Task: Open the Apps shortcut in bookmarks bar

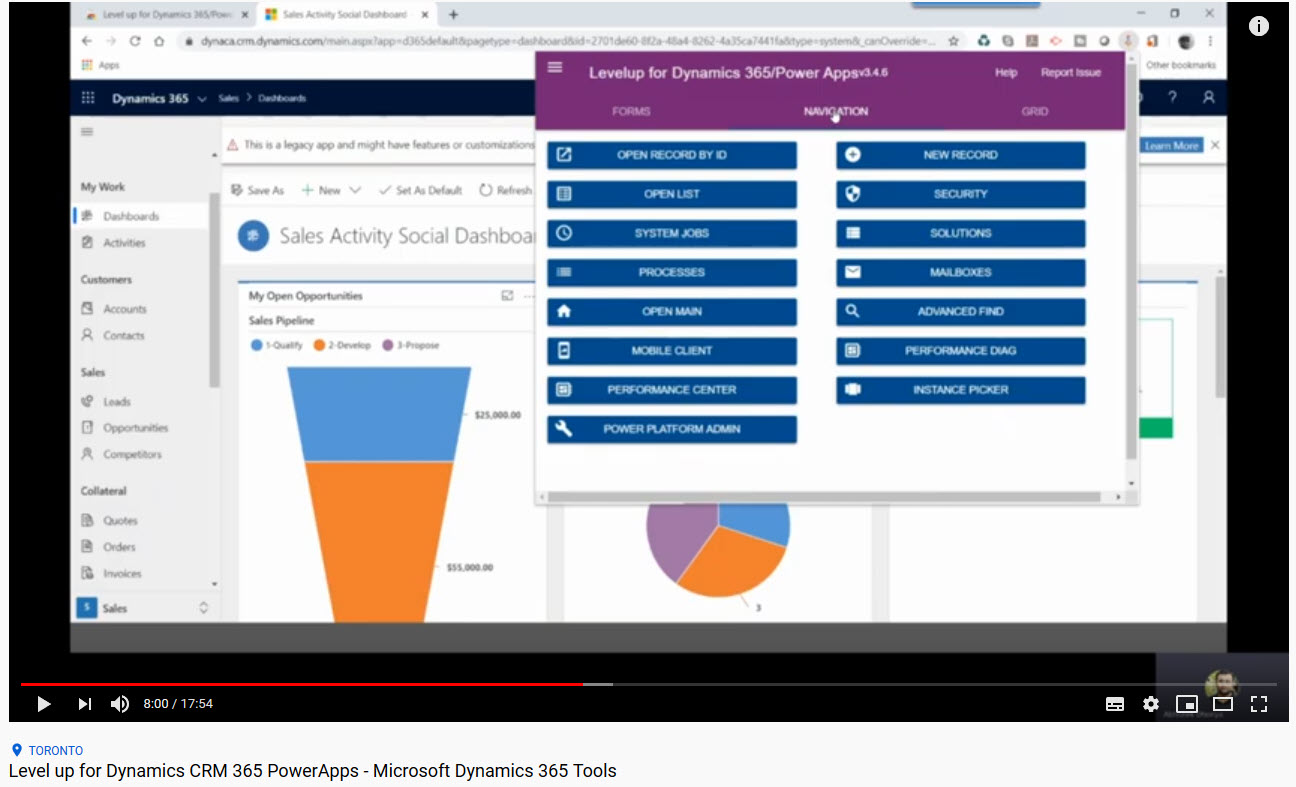Action: point(100,65)
